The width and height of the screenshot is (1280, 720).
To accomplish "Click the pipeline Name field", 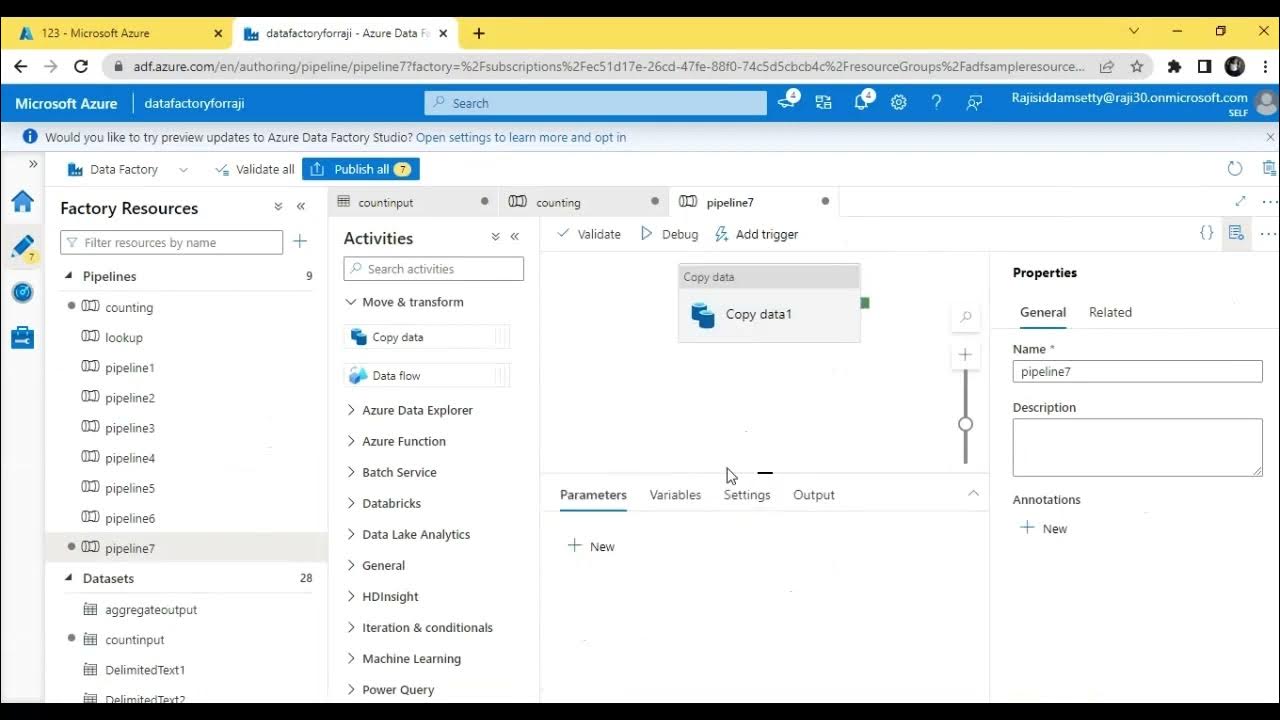I will click(x=1137, y=371).
